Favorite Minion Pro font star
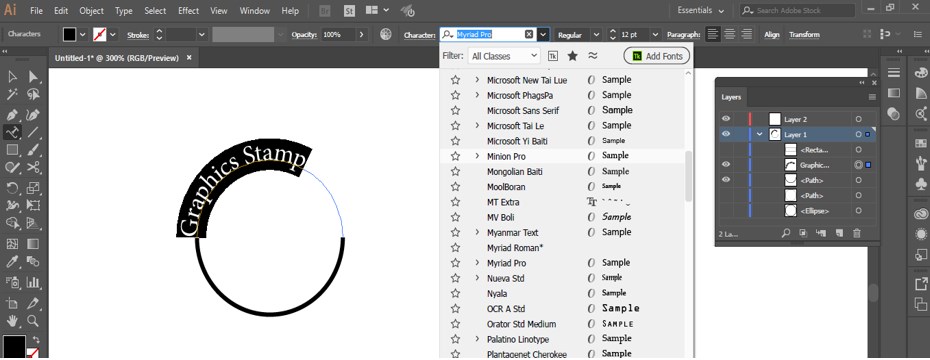Screen dimensions: 930x360 point(455,156)
